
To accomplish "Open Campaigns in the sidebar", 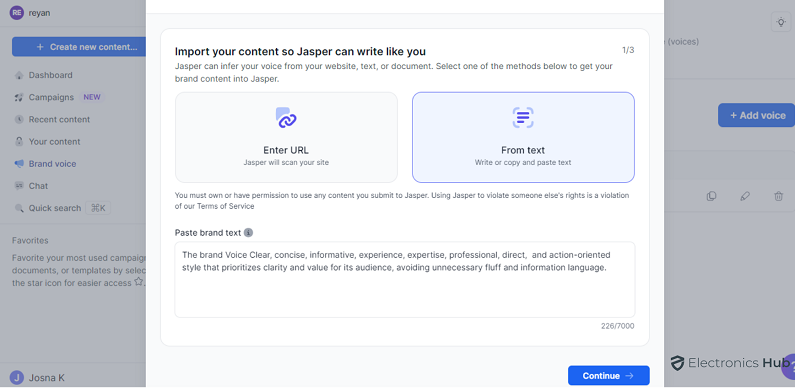I will pyautogui.click(x=51, y=97).
